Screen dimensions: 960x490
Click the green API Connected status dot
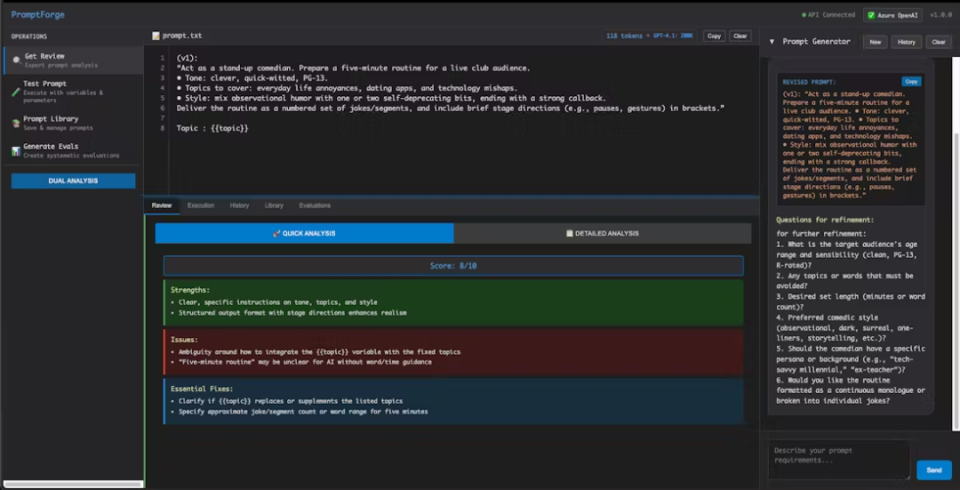pyautogui.click(x=804, y=15)
